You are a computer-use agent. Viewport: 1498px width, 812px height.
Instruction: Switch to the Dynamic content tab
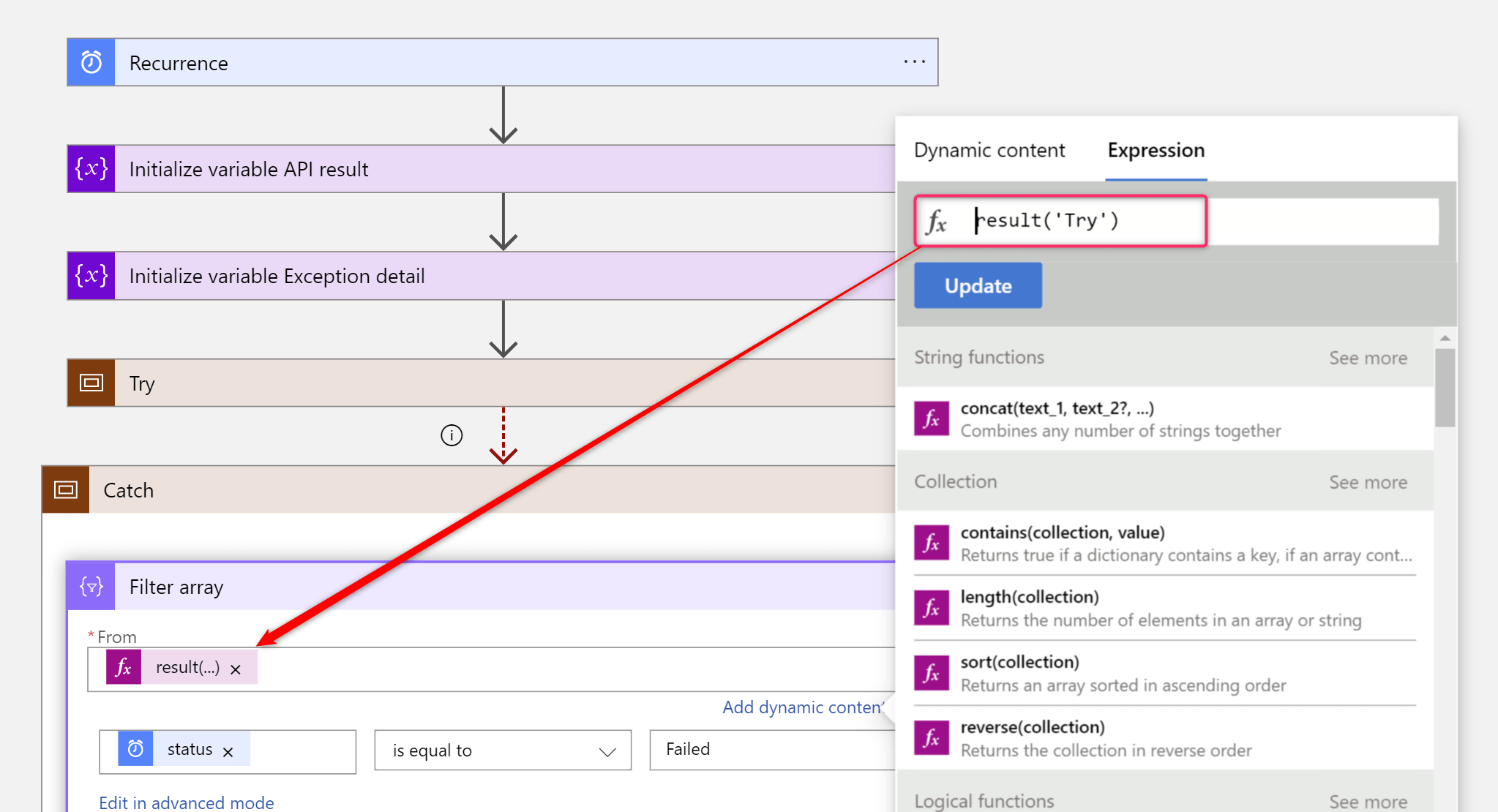coord(989,149)
